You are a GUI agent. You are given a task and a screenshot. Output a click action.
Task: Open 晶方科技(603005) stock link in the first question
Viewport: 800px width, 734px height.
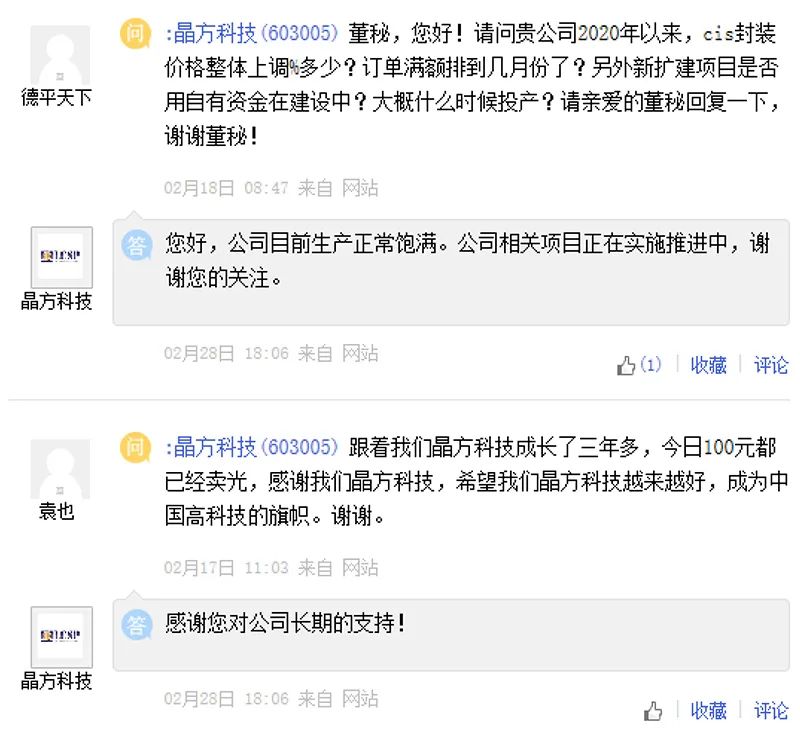tap(254, 33)
